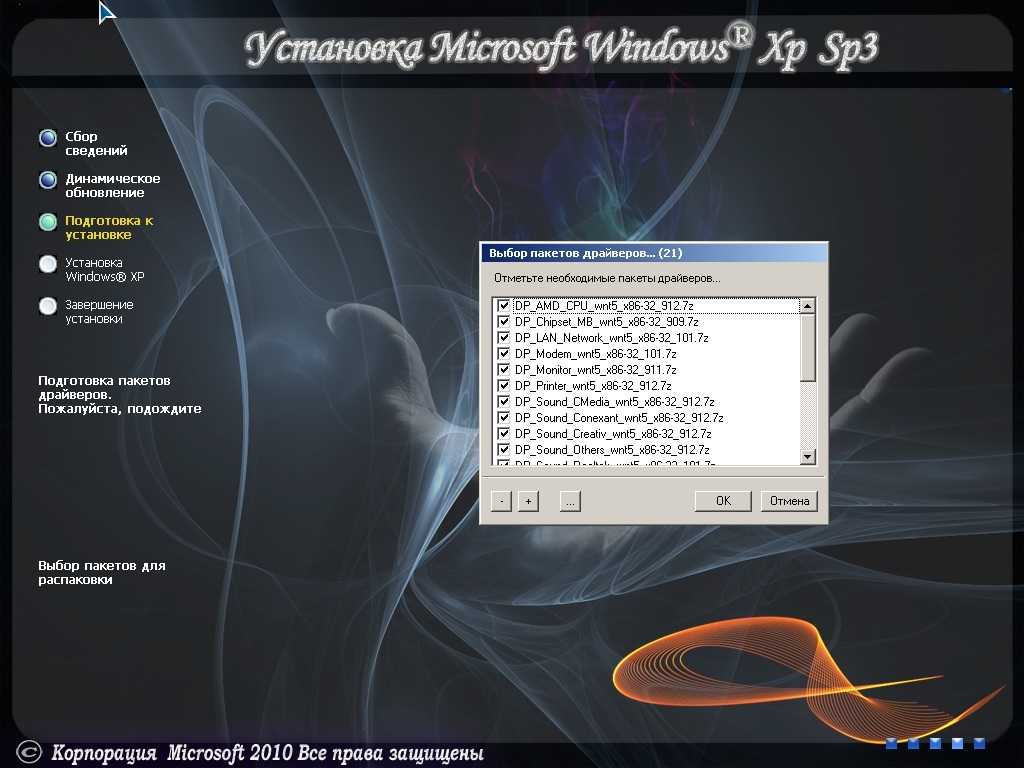Select DP_Sound_CMedia_wnt5_x86-32_912.7z row text

point(615,402)
